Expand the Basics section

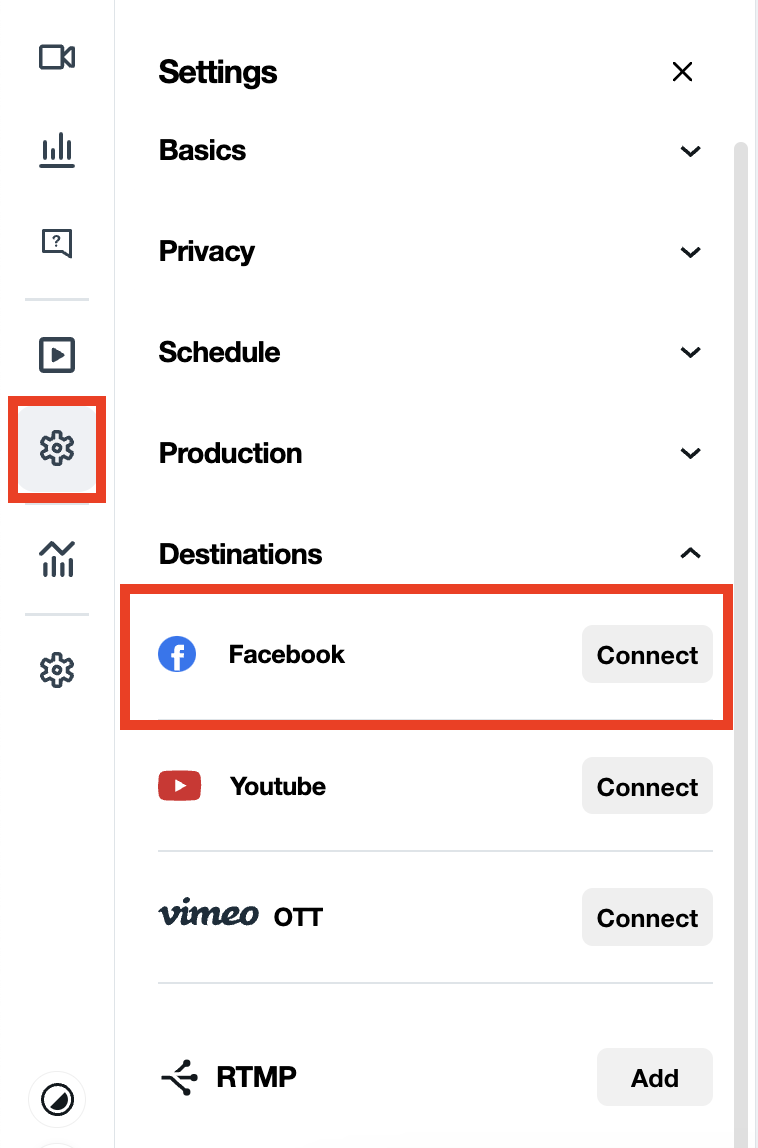(x=690, y=151)
